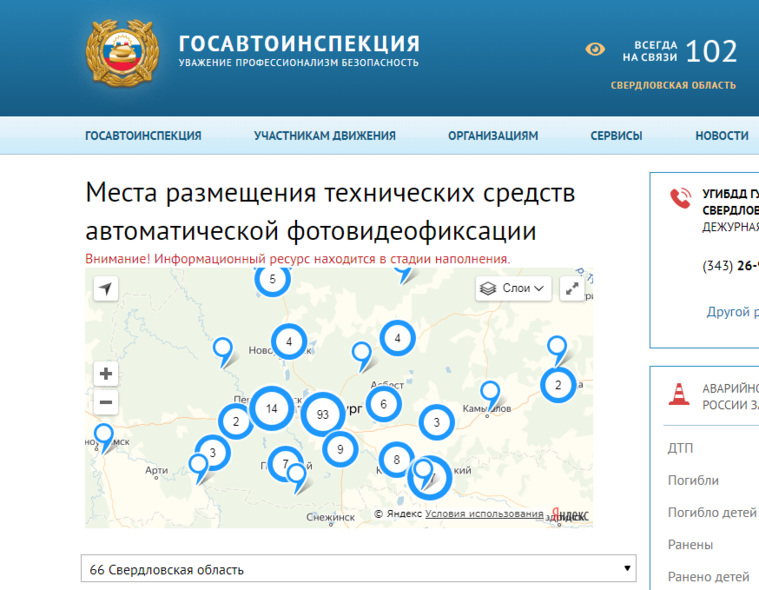Open the ГОСАВТОИНСПЕКЦИЯ menu item
The width and height of the screenshot is (759, 590).
(143, 136)
